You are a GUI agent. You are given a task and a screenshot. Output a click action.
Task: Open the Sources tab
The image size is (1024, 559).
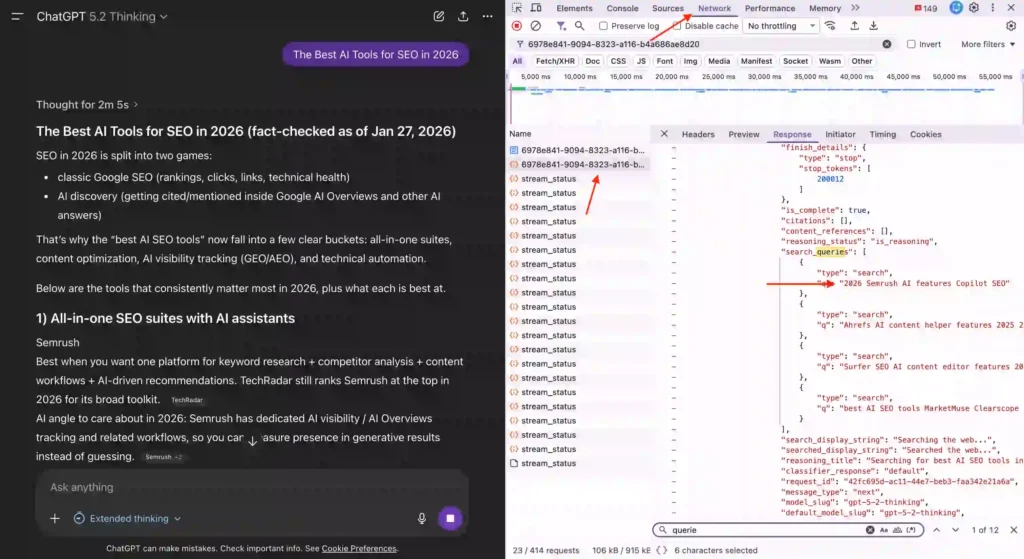pyautogui.click(x=667, y=8)
